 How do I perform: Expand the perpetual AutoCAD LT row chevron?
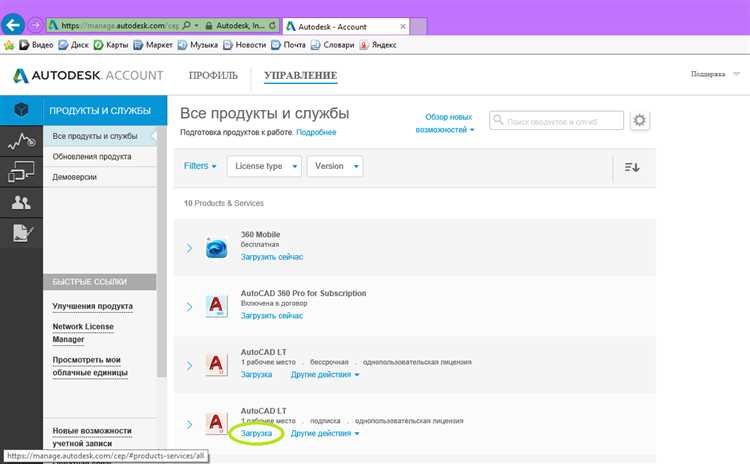coord(189,365)
